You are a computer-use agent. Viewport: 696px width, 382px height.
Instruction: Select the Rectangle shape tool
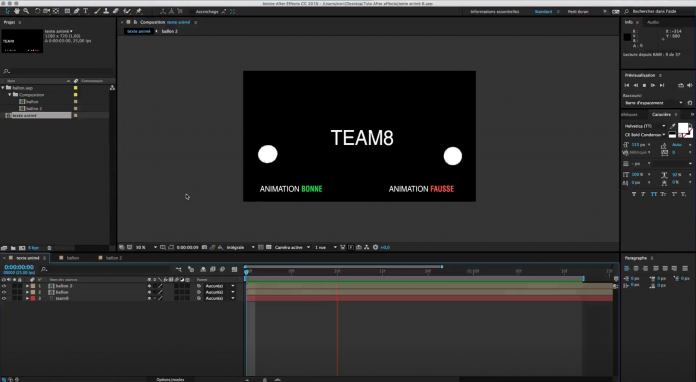point(67,11)
